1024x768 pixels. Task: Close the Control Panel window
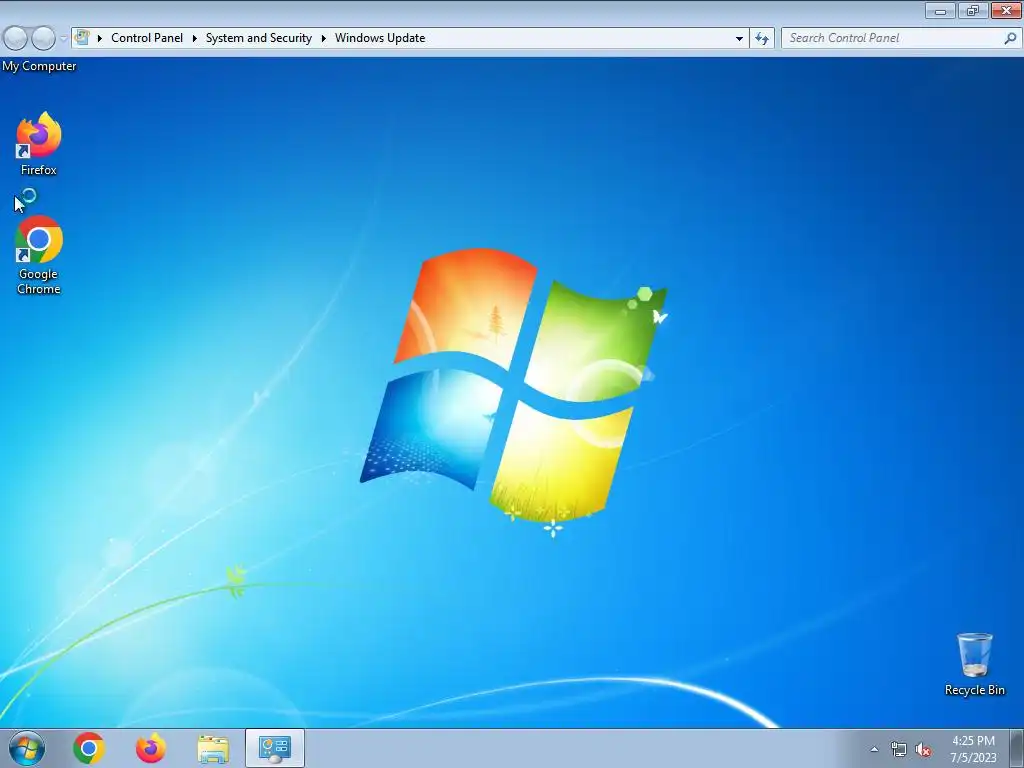click(1006, 10)
